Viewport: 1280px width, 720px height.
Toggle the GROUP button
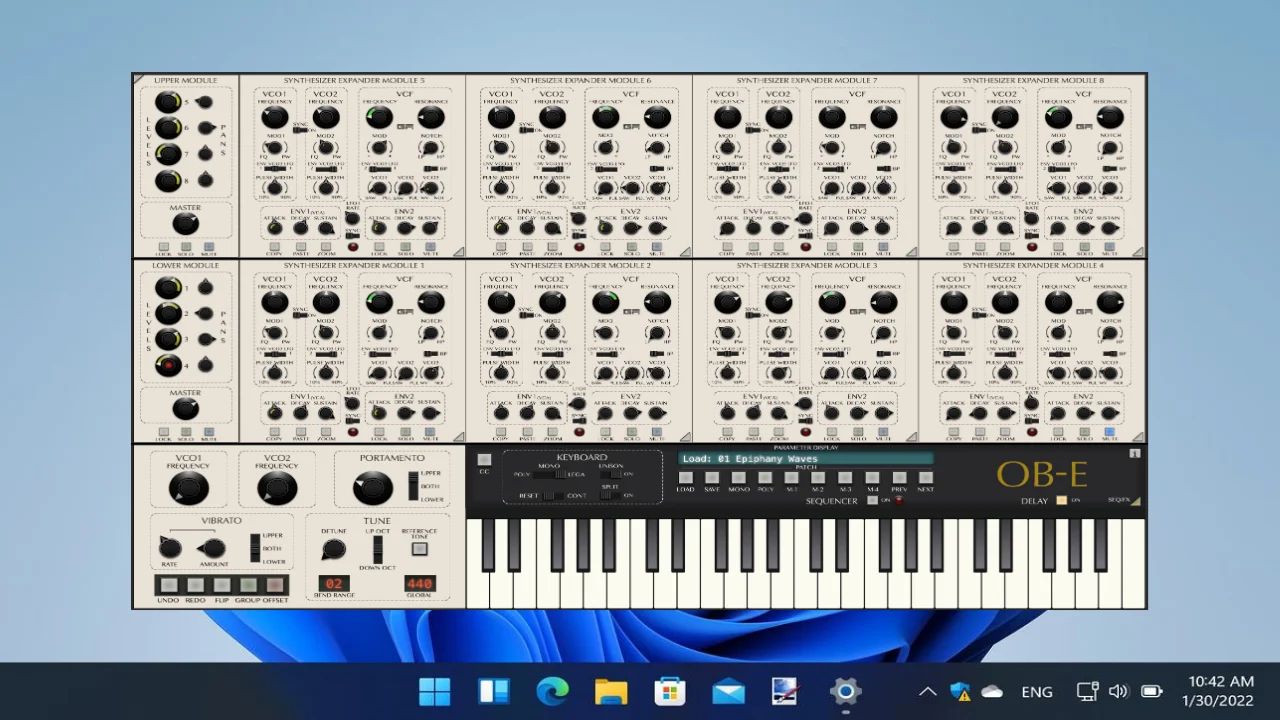[x=248, y=585]
